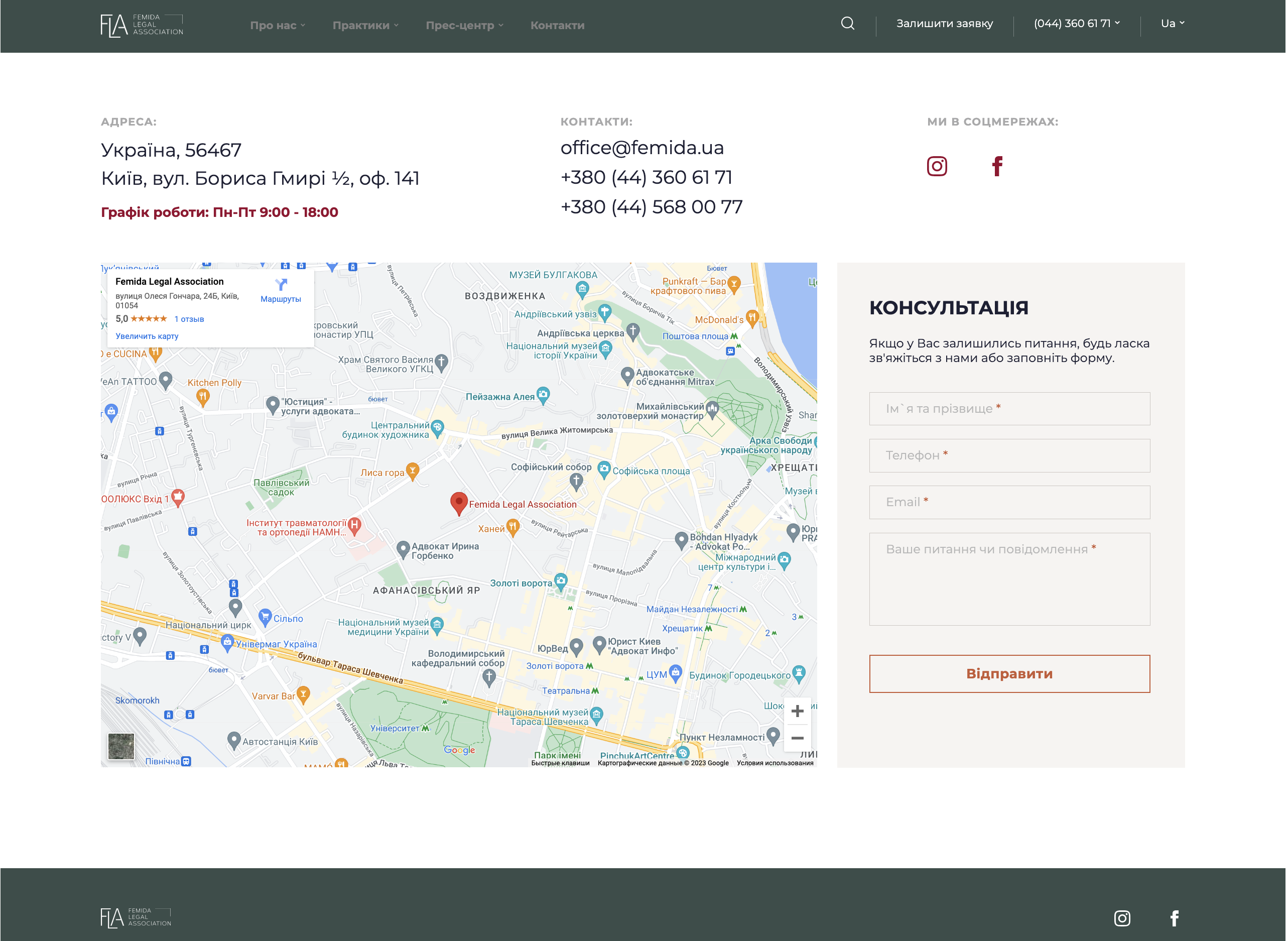Select the Національний цирк marker

coord(236,609)
